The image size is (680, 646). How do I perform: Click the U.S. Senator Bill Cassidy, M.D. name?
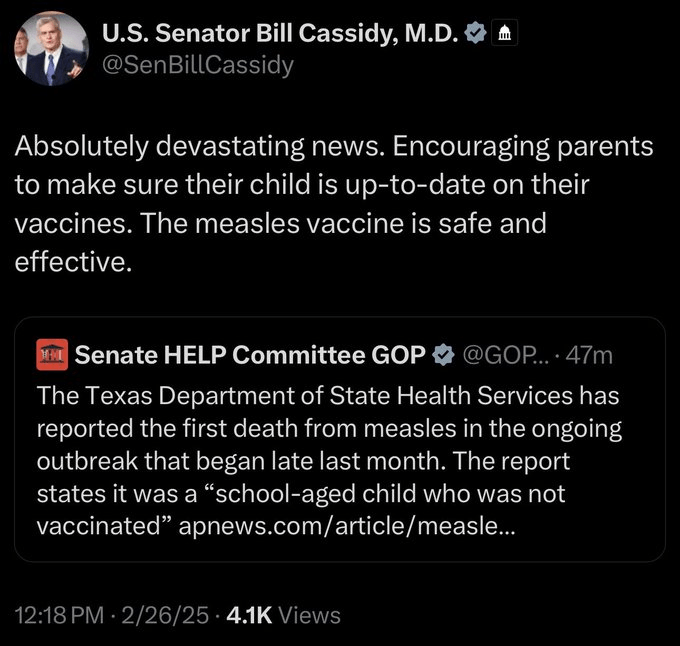(x=279, y=34)
